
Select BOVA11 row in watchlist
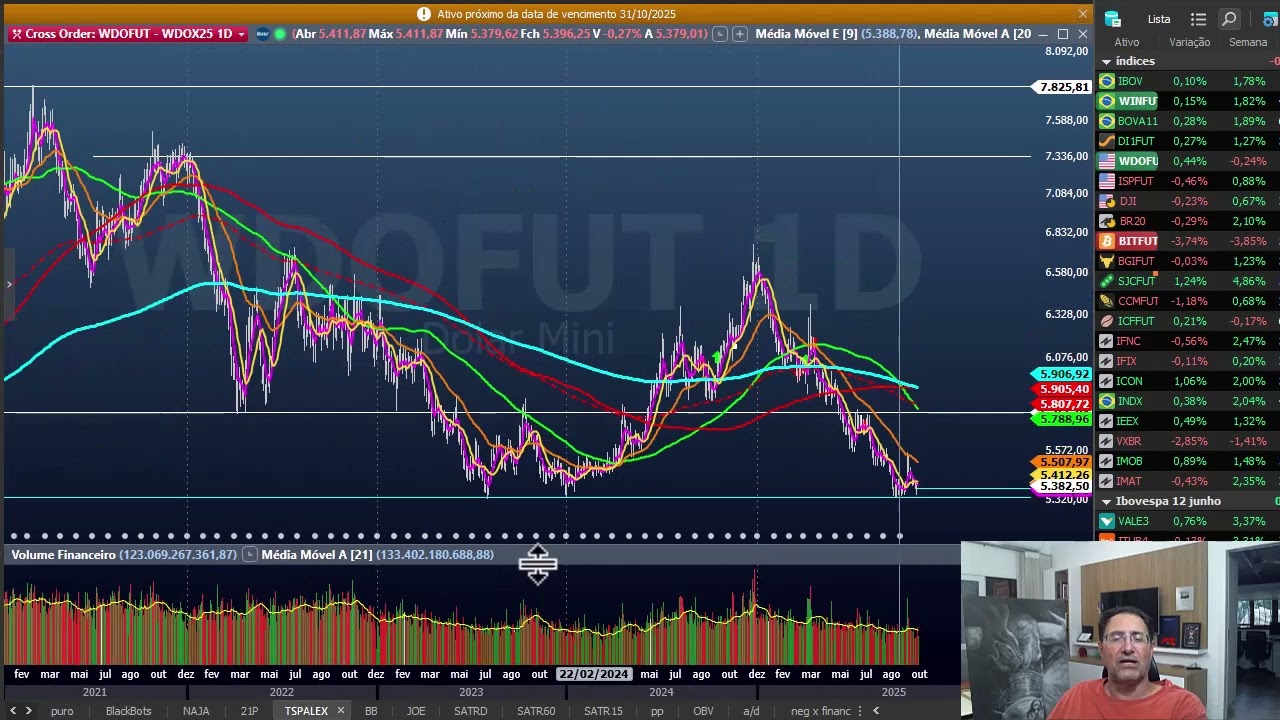click(1188, 121)
